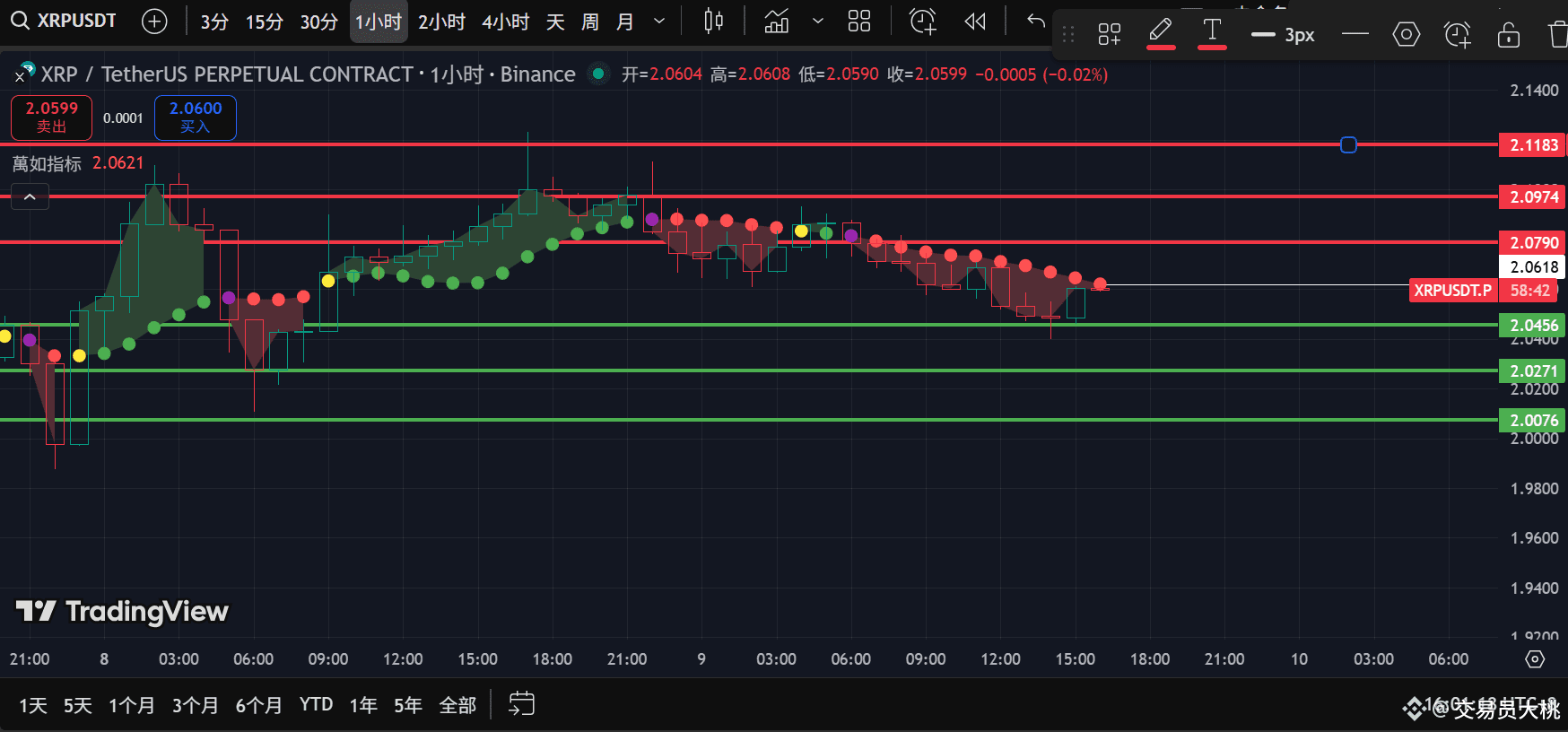Grab the drawing toolbar drag handle
Image resolution: width=1568 pixels, height=732 pixels.
tap(1068, 35)
